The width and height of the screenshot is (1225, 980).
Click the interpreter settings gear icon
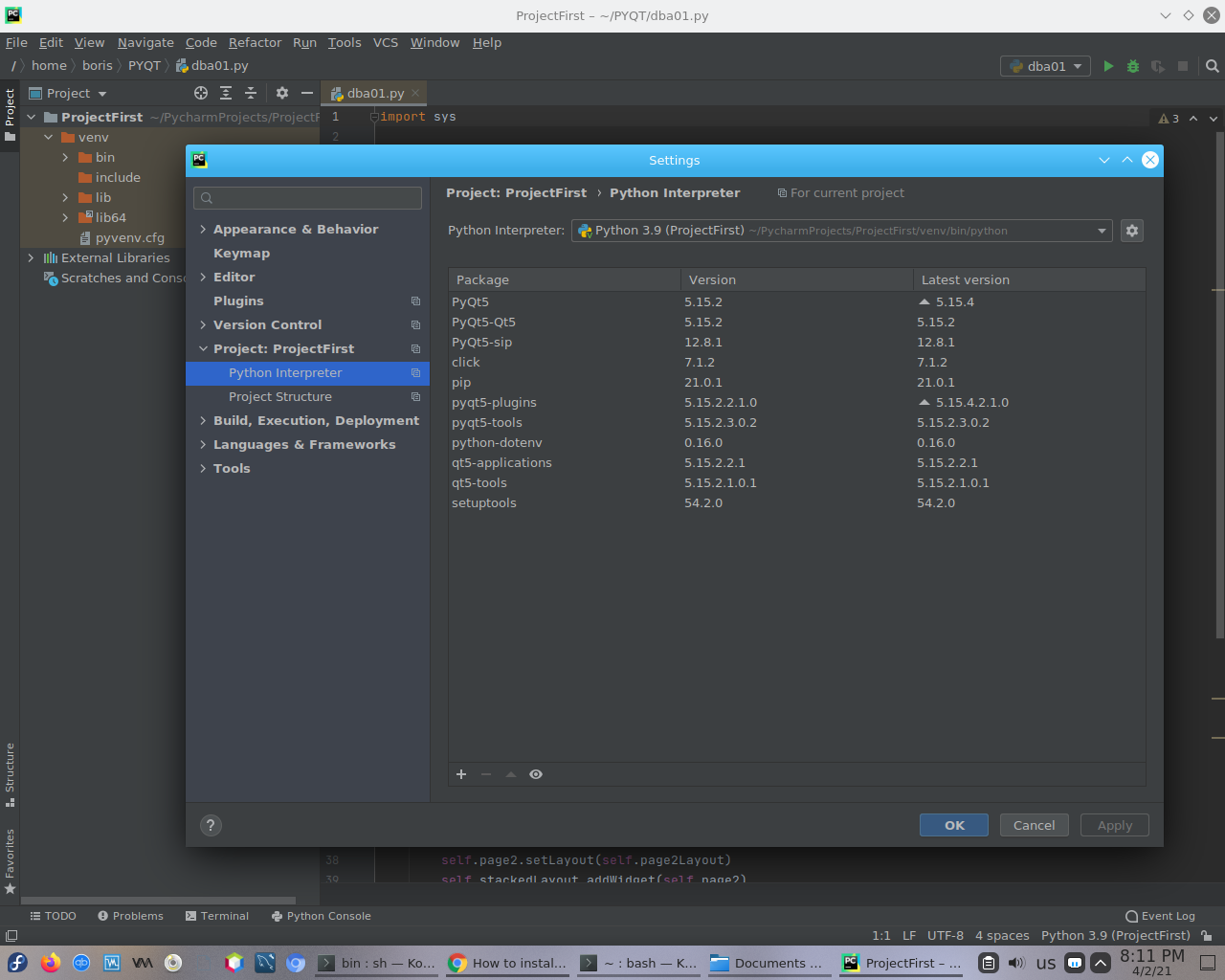(x=1132, y=231)
